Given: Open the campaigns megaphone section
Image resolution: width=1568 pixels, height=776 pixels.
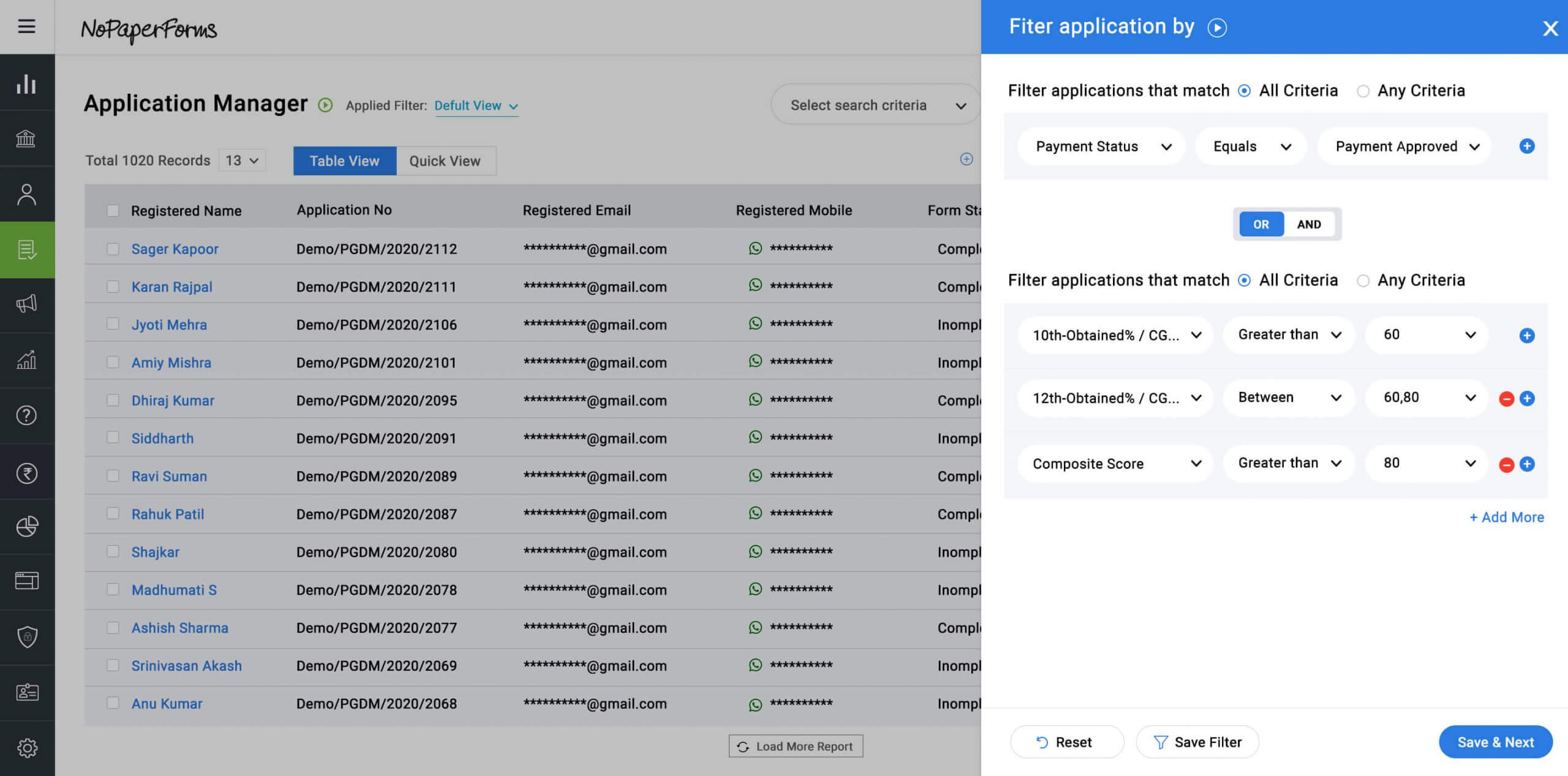Looking at the screenshot, I should coord(27,304).
